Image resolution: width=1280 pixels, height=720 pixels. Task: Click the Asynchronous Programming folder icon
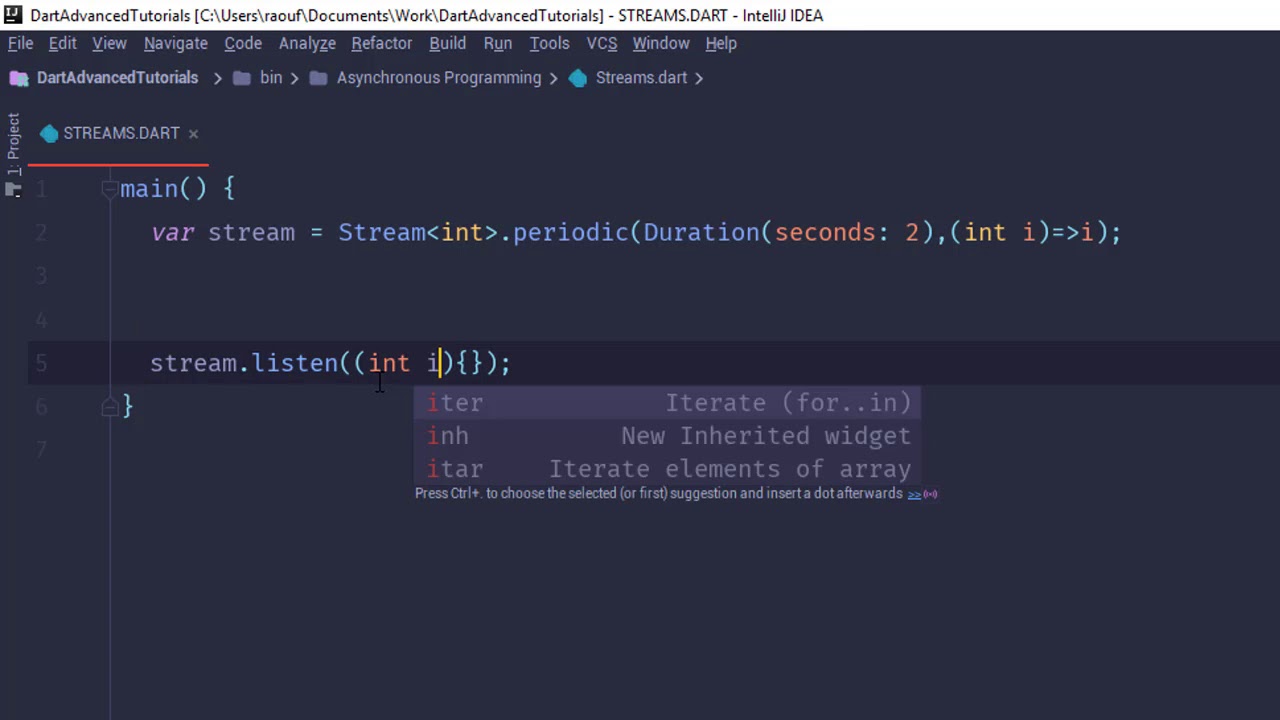pyautogui.click(x=318, y=78)
